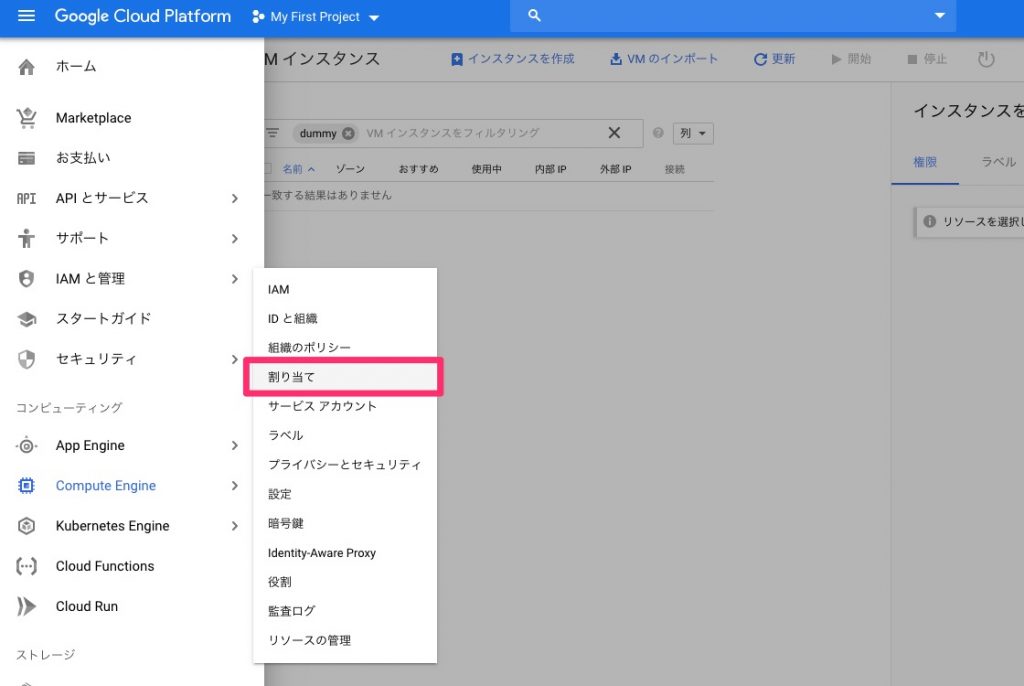
Task: Click the VM instance filter text field
Action: pyautogui.click(x=480, y=133)
